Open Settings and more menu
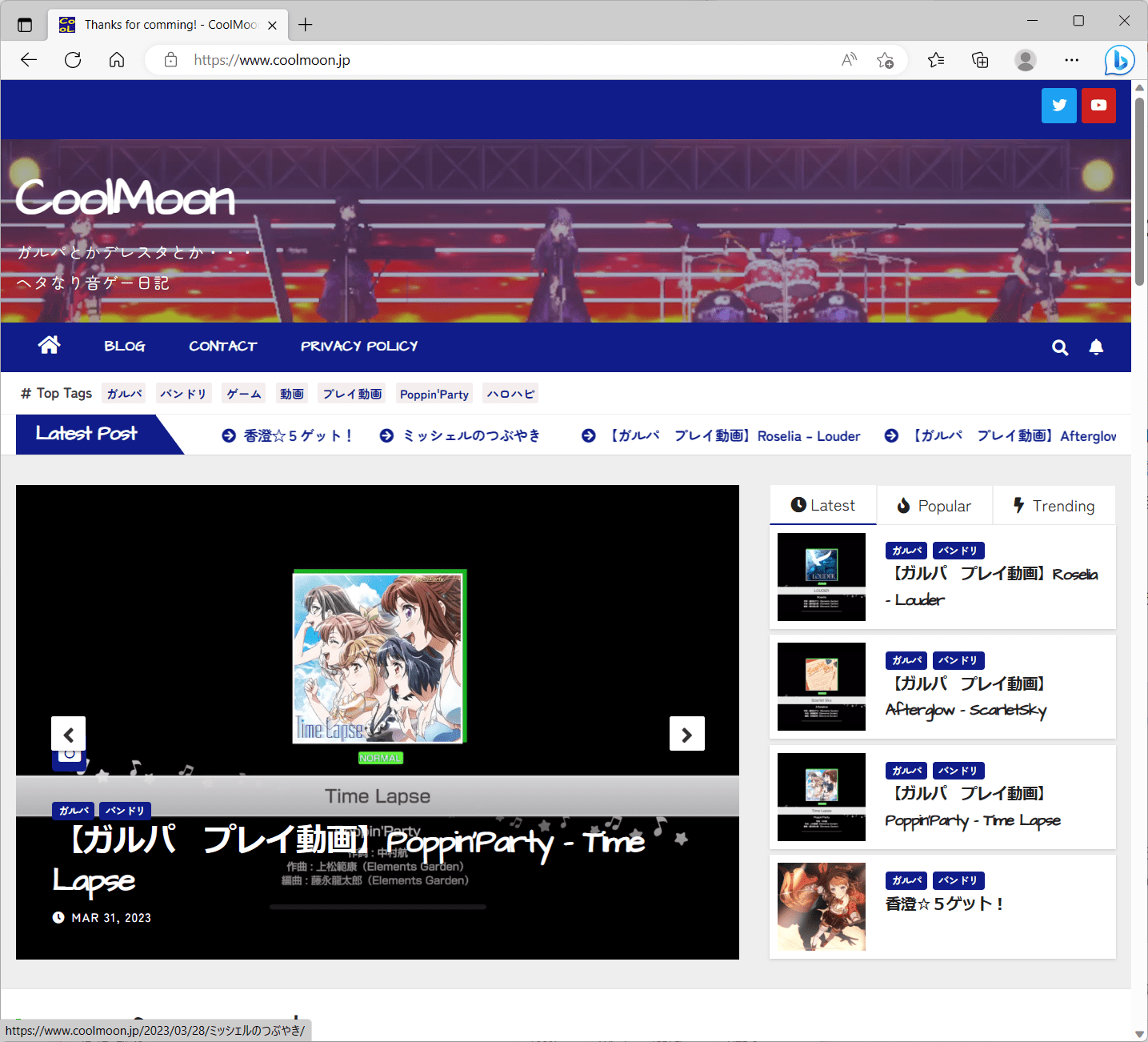The width and height of the screenshot is (1148, 1042). 1072,60
